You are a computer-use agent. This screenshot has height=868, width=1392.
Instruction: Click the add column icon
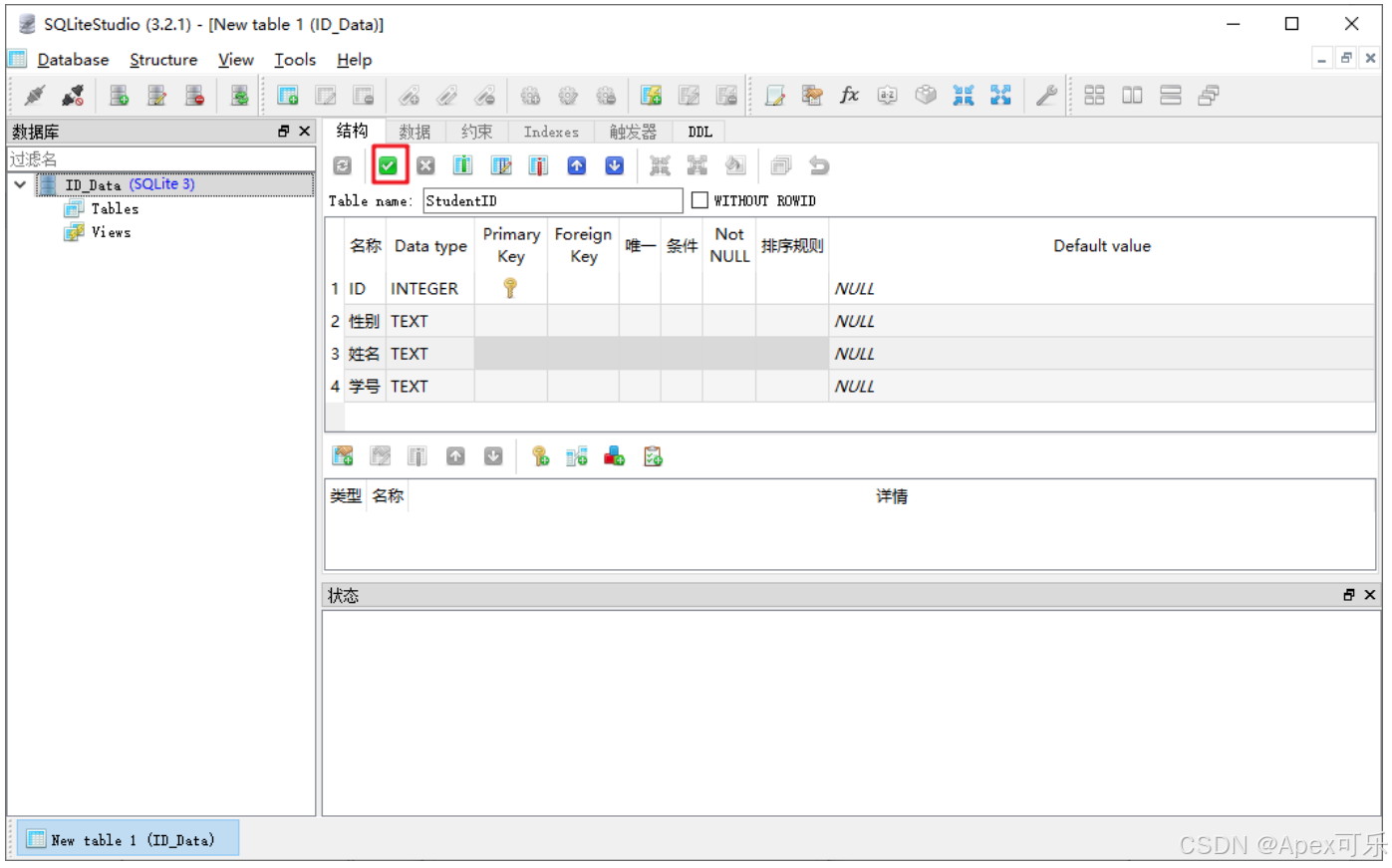[462, 166]
